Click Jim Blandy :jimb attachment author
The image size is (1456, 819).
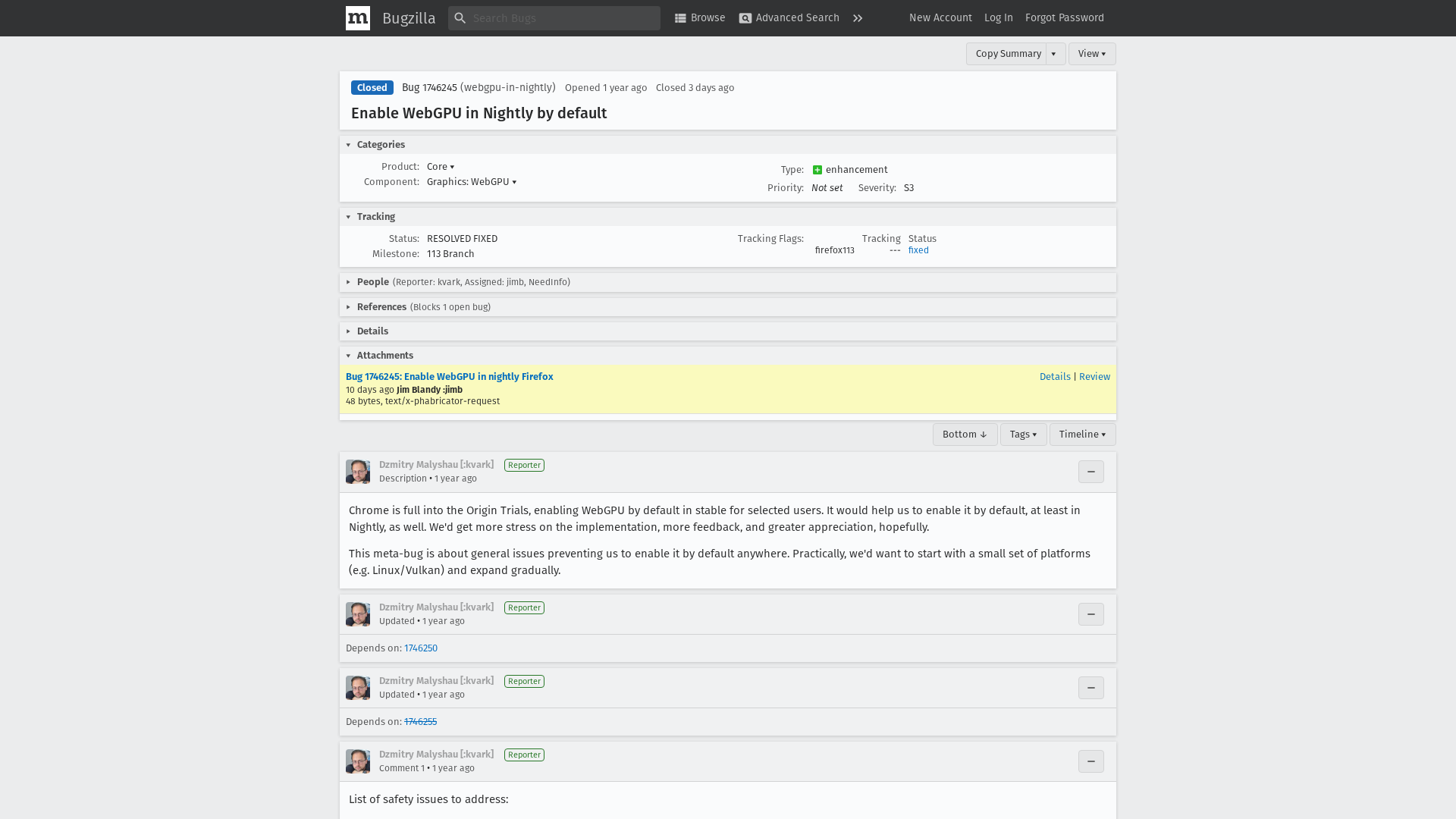(x=429, y=390)
